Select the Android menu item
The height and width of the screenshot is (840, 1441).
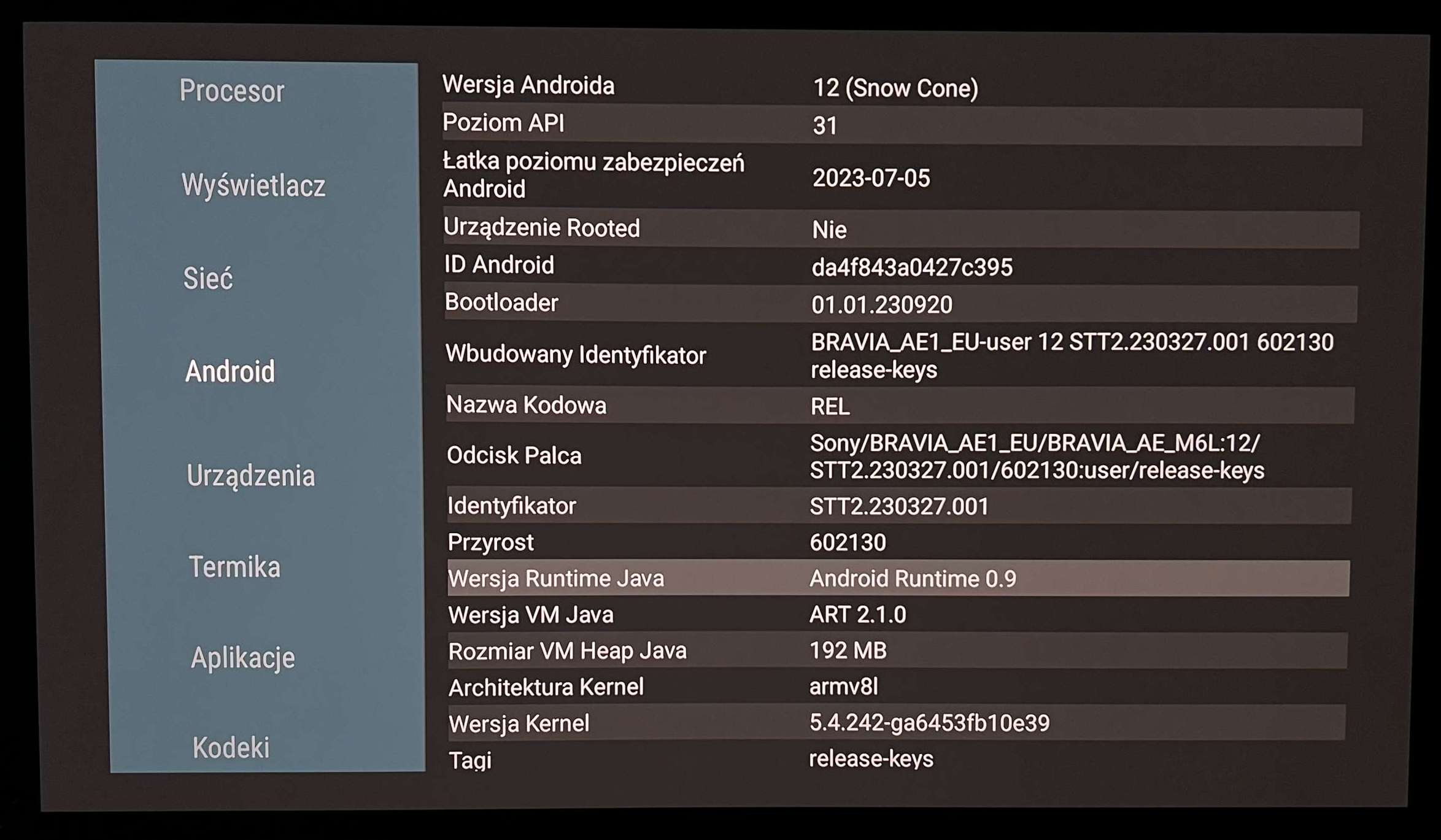[230, 371]
